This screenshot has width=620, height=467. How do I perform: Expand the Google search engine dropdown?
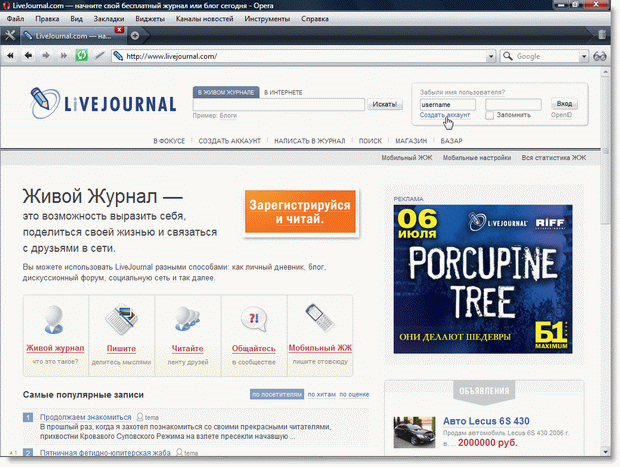tap(584, 57)
